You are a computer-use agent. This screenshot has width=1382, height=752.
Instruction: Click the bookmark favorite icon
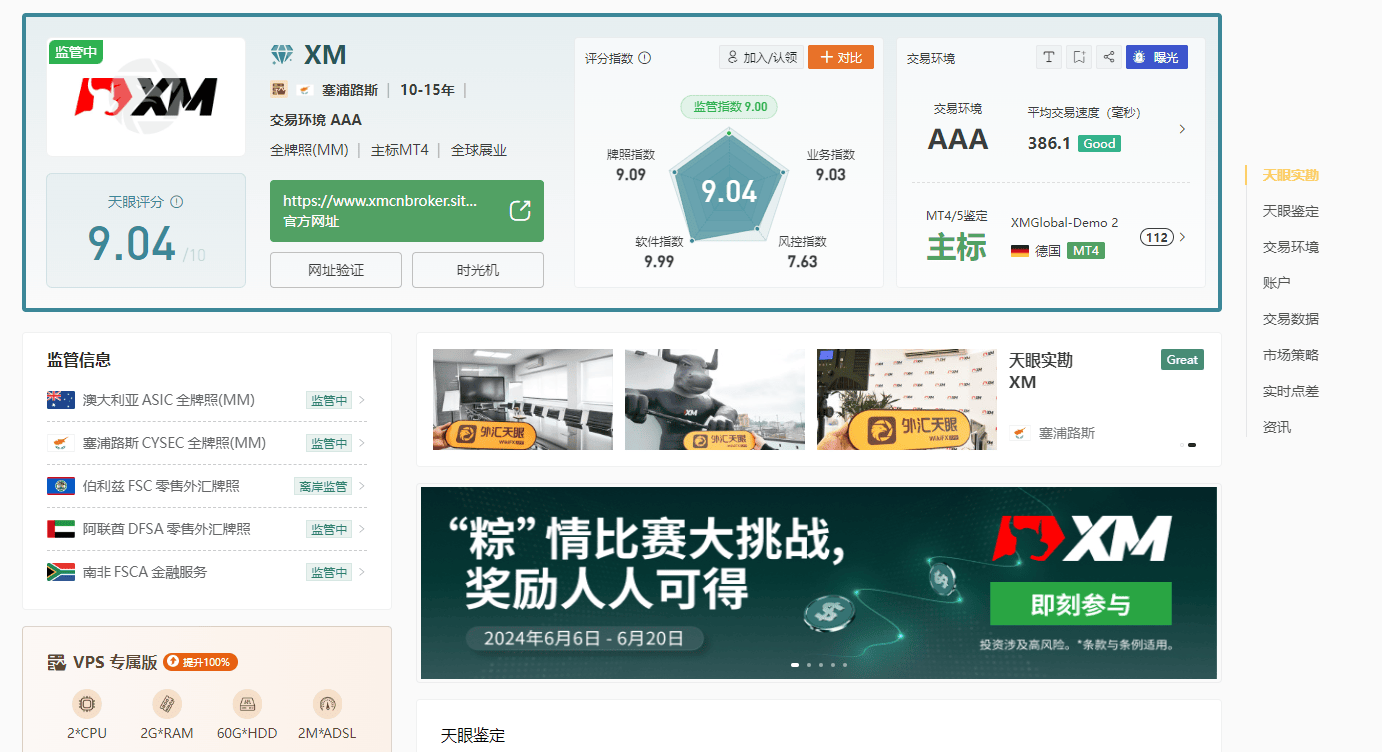point(1078,57)
